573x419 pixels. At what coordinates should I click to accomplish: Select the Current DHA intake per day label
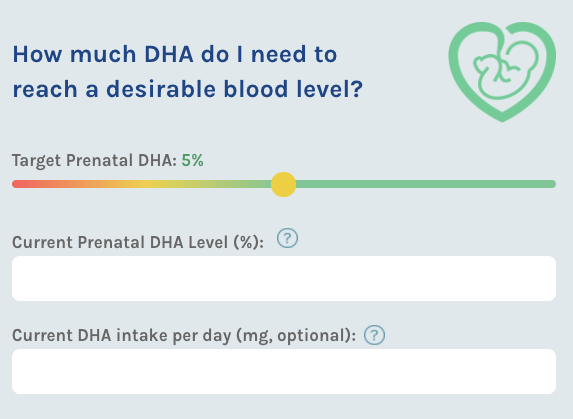pos(184,336)
